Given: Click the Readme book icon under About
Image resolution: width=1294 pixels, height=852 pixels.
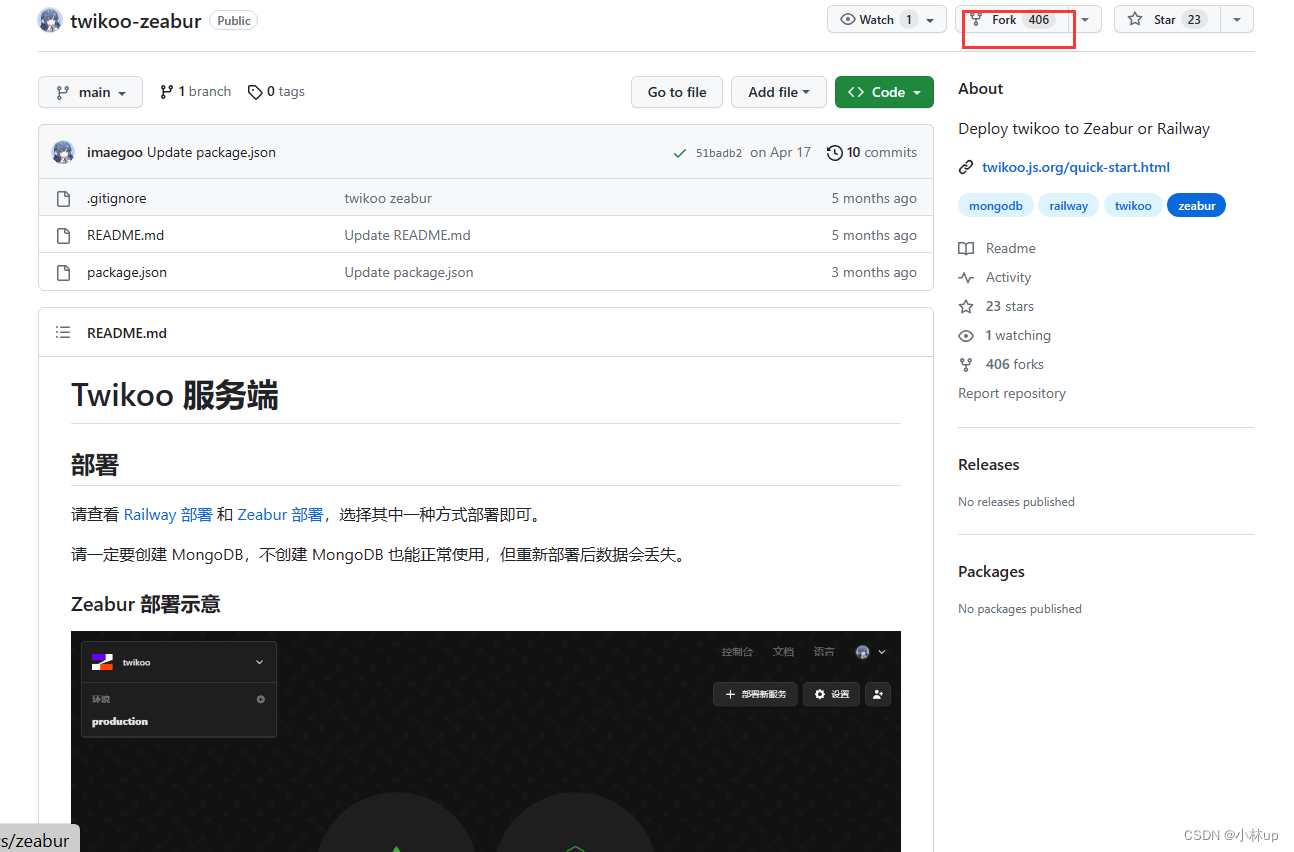Looking at the screenshot, I should coord(965,248).
